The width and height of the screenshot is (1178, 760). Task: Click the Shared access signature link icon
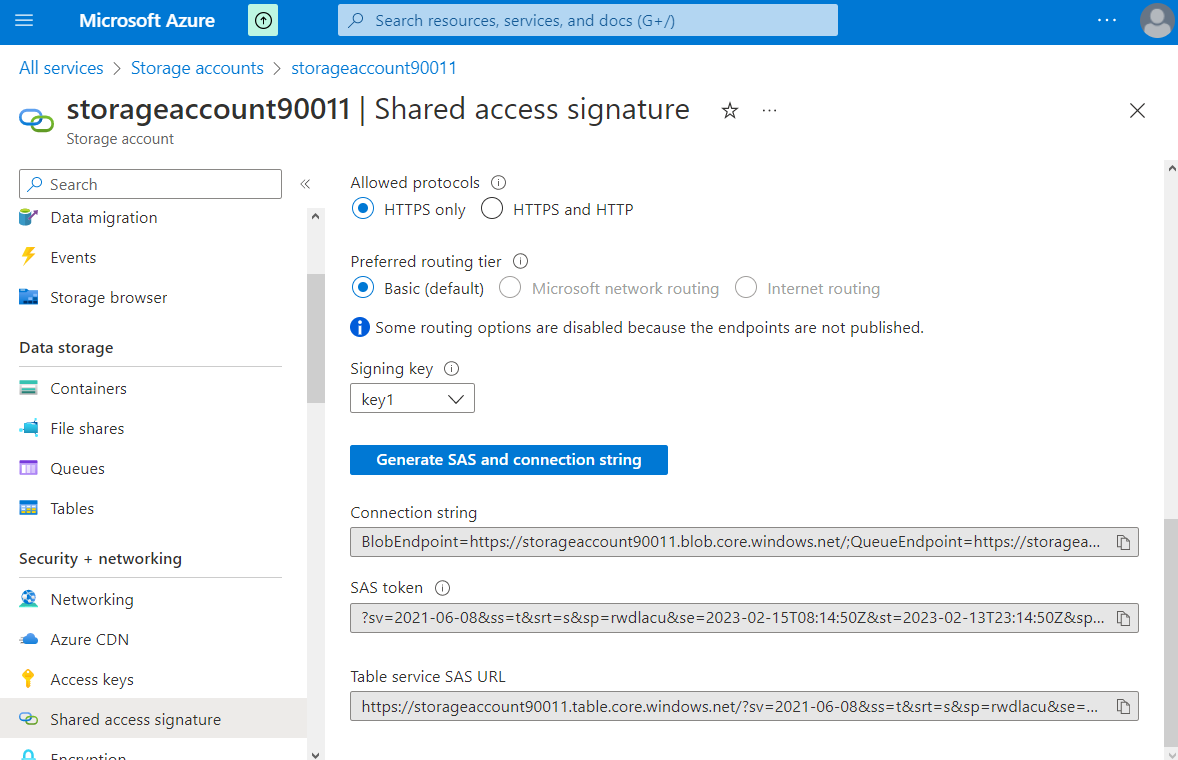coord(29,719)
